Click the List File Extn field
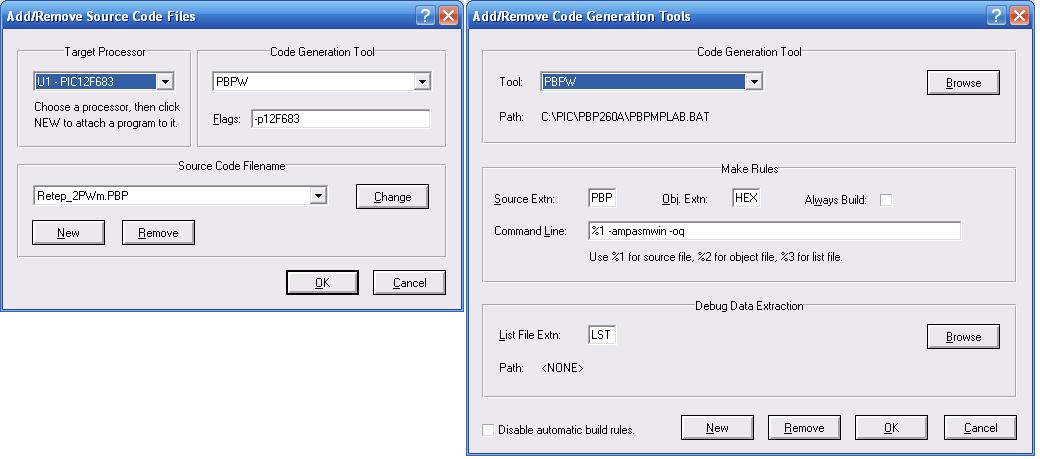Image resolution: width=1040 pixels, height=459 pixels. click(x=602, y=335)
